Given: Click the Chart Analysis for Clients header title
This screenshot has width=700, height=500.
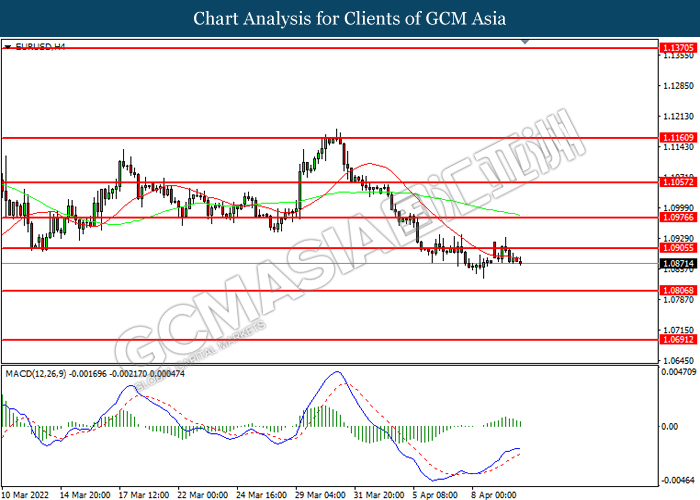Looking at the screenshot, I should (350, 18).
